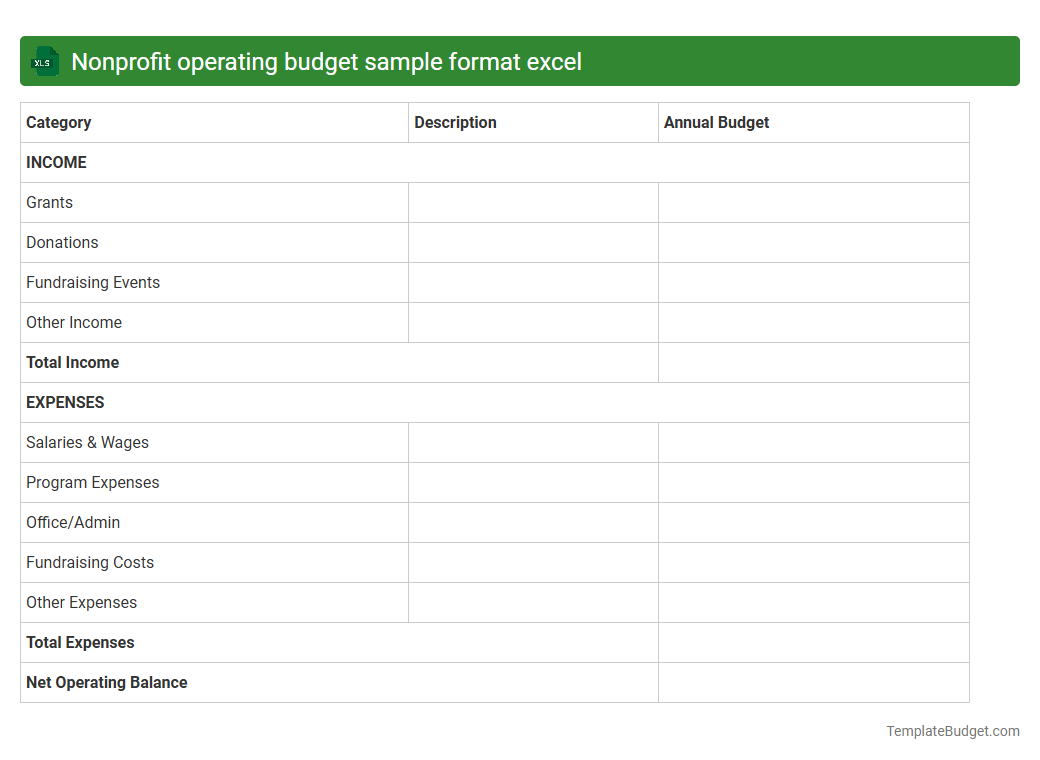The height and width of the screenshot is (760, 1040).
Task: Click the green XLS file icon
Action: (44, 61)
